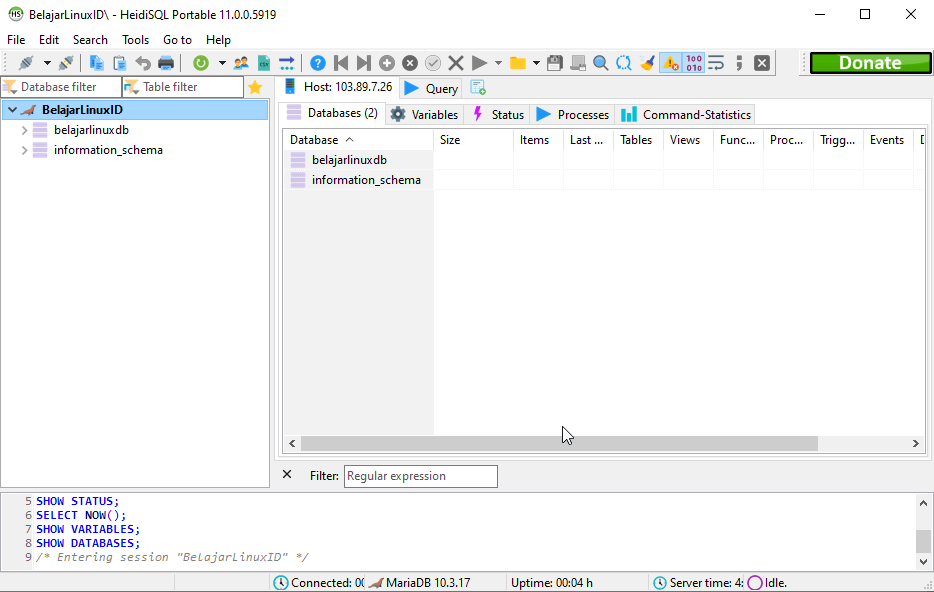
Task: Select belajarlinuxdb in the tree
Action: point(91,130)
